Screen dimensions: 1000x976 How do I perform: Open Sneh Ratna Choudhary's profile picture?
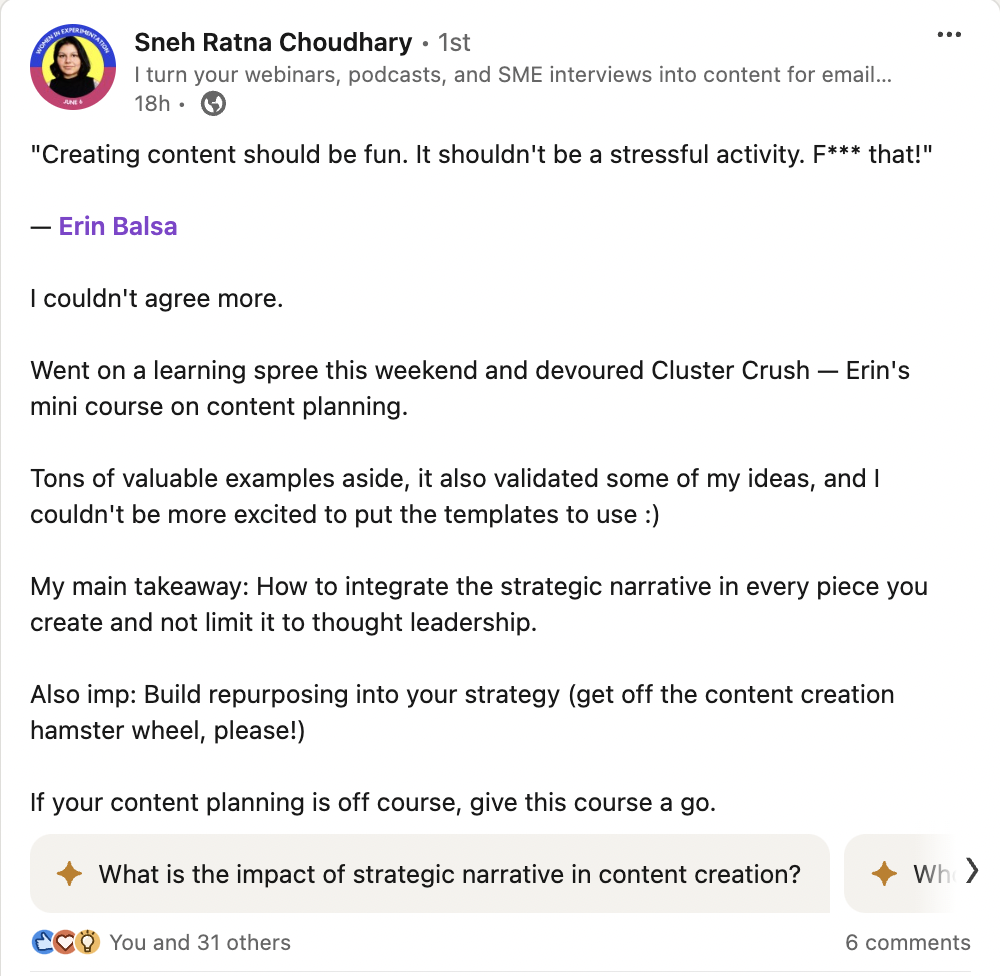[x=70, y=69]
